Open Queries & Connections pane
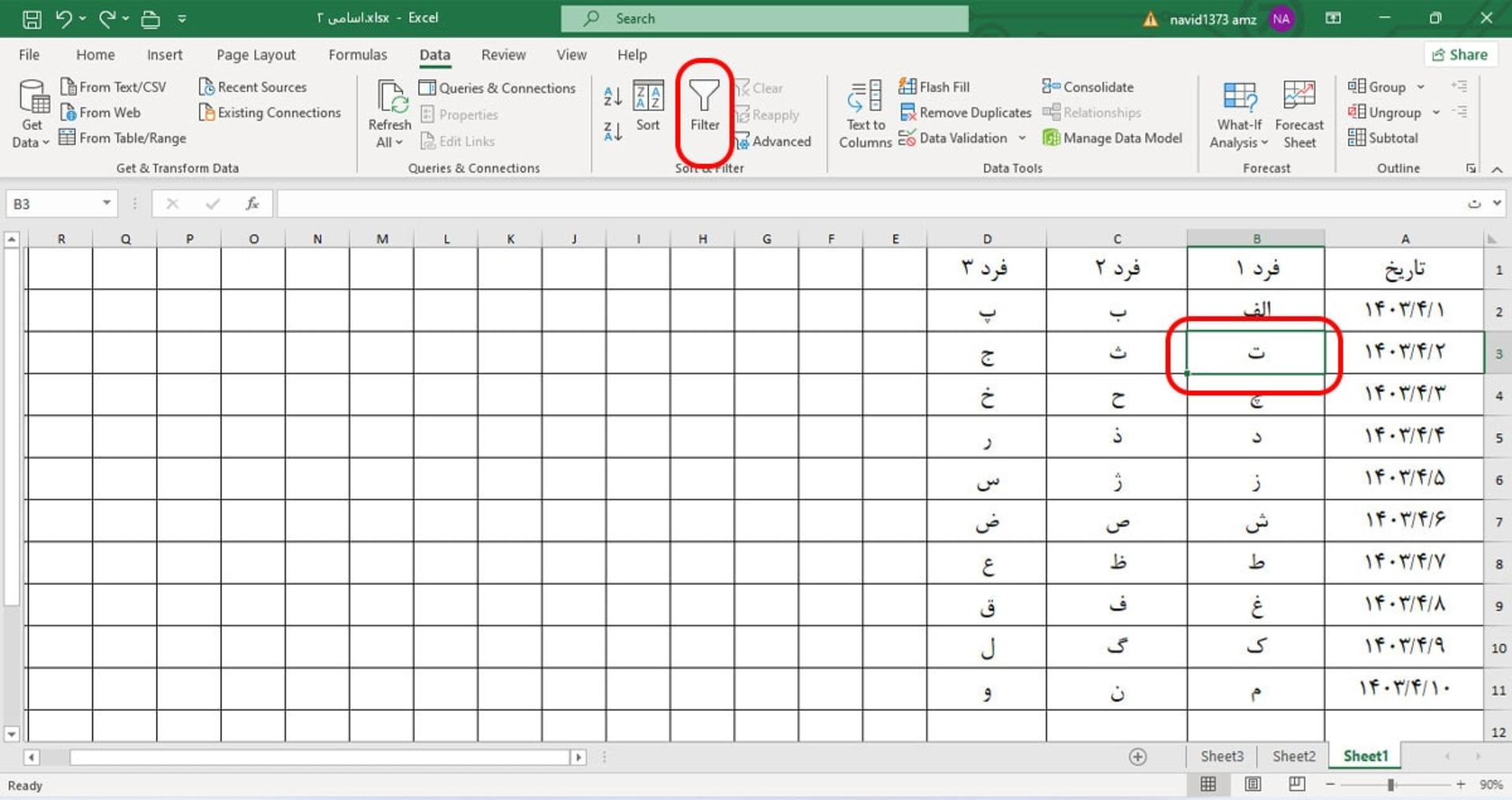Image resolution: width=1512 pixels, height=800 pixels. tap(497, 88)
